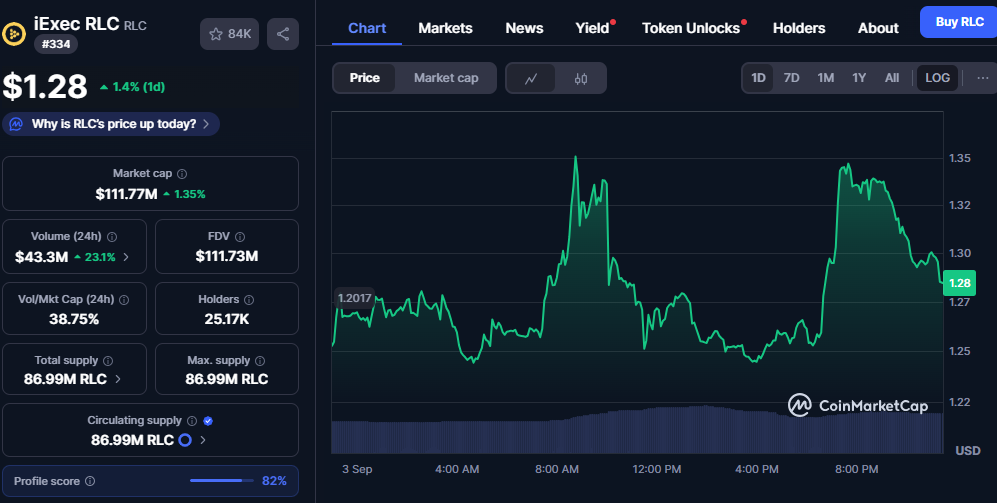The width and height of the screenshot is (997, 503).
Task: Open chart more options ellipsis
Action: click(983, 78)
